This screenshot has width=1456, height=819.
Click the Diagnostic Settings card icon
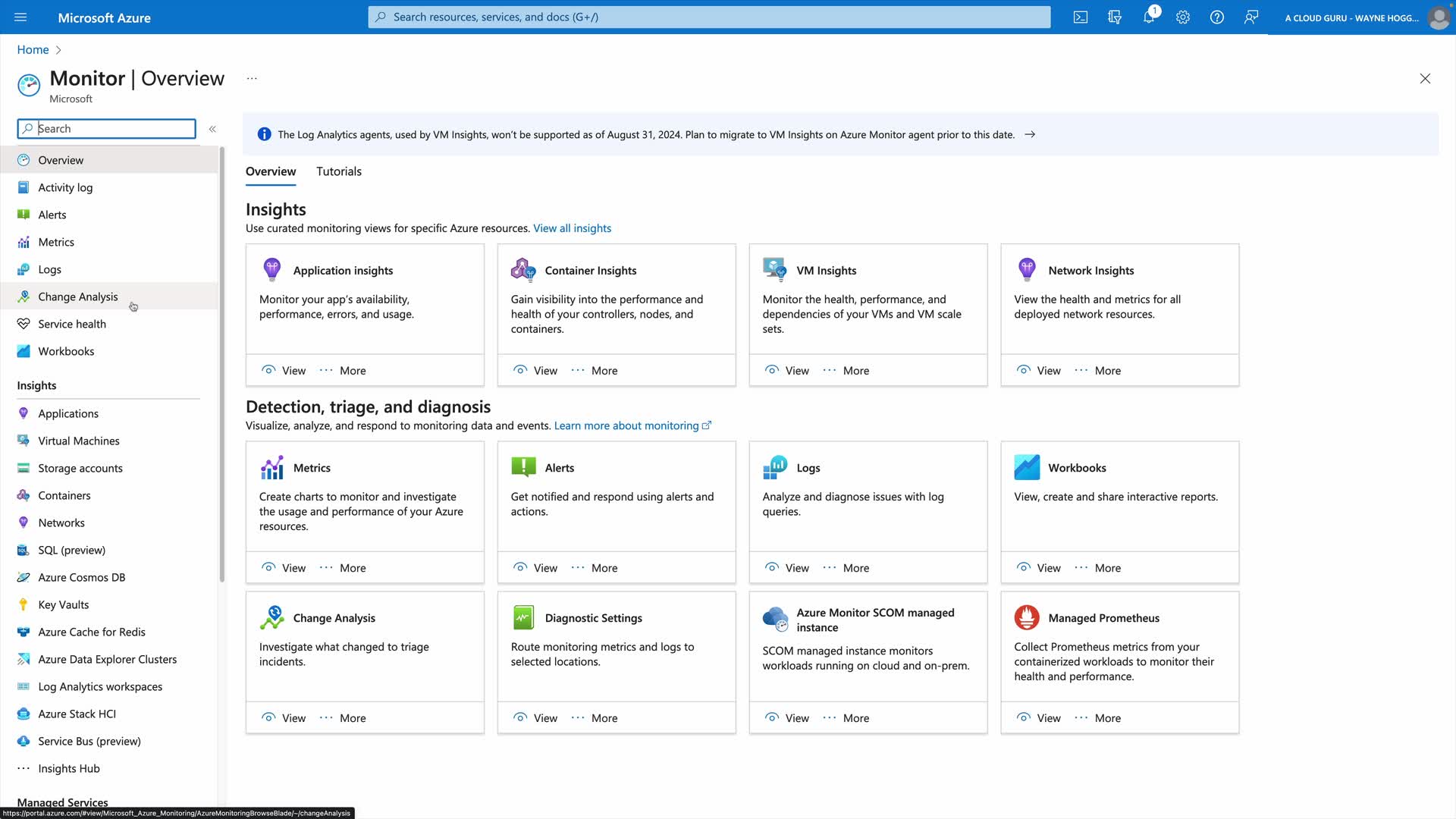click(x=523, y=618)
